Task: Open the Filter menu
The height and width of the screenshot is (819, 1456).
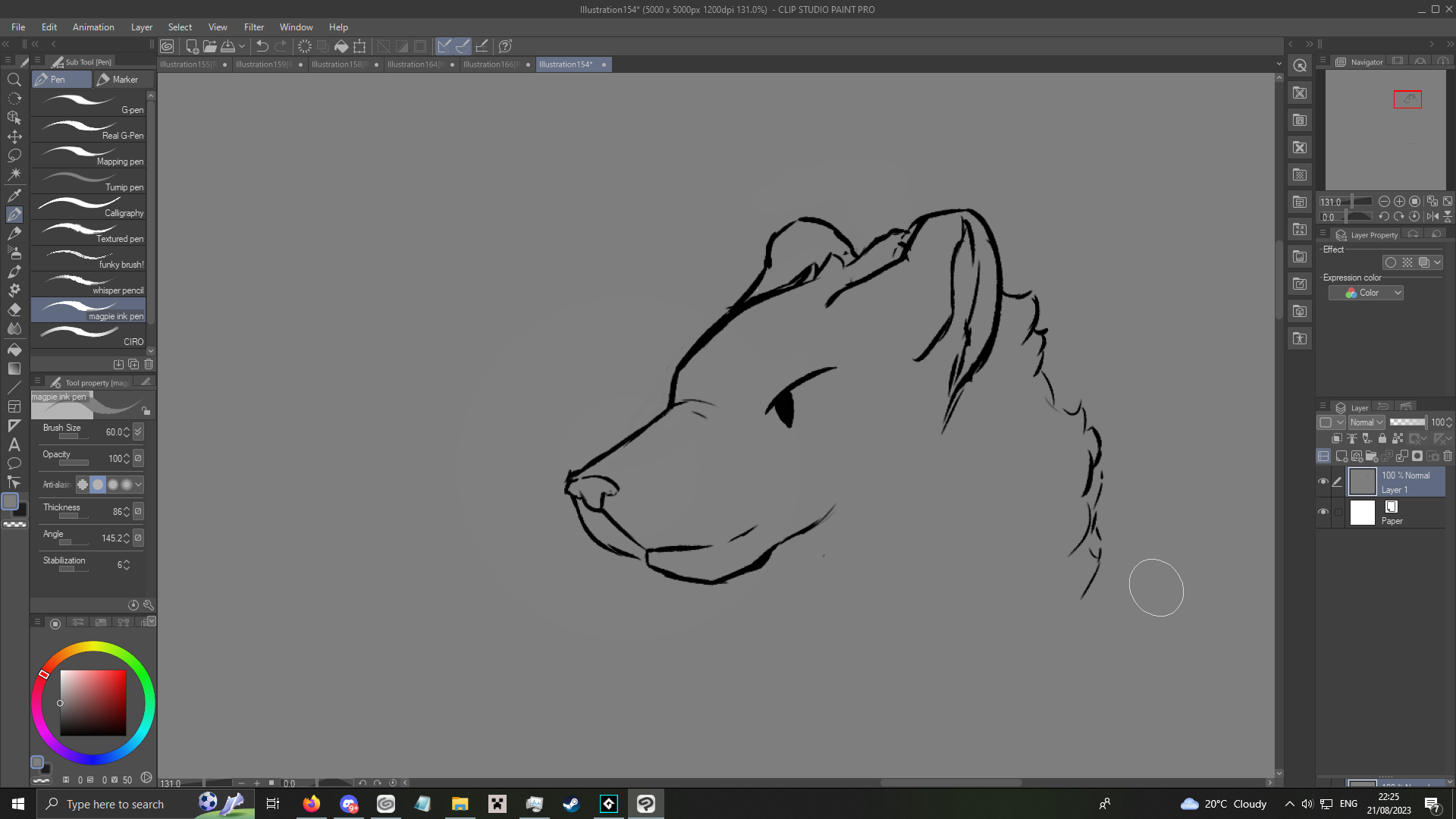Action: tap(254, 27)
